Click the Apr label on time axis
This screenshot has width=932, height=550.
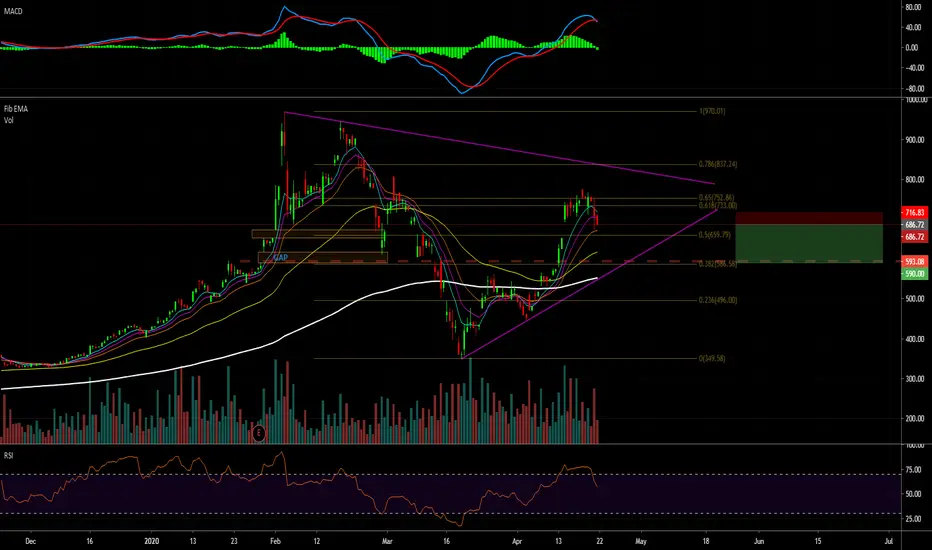(x=517, y=542)
